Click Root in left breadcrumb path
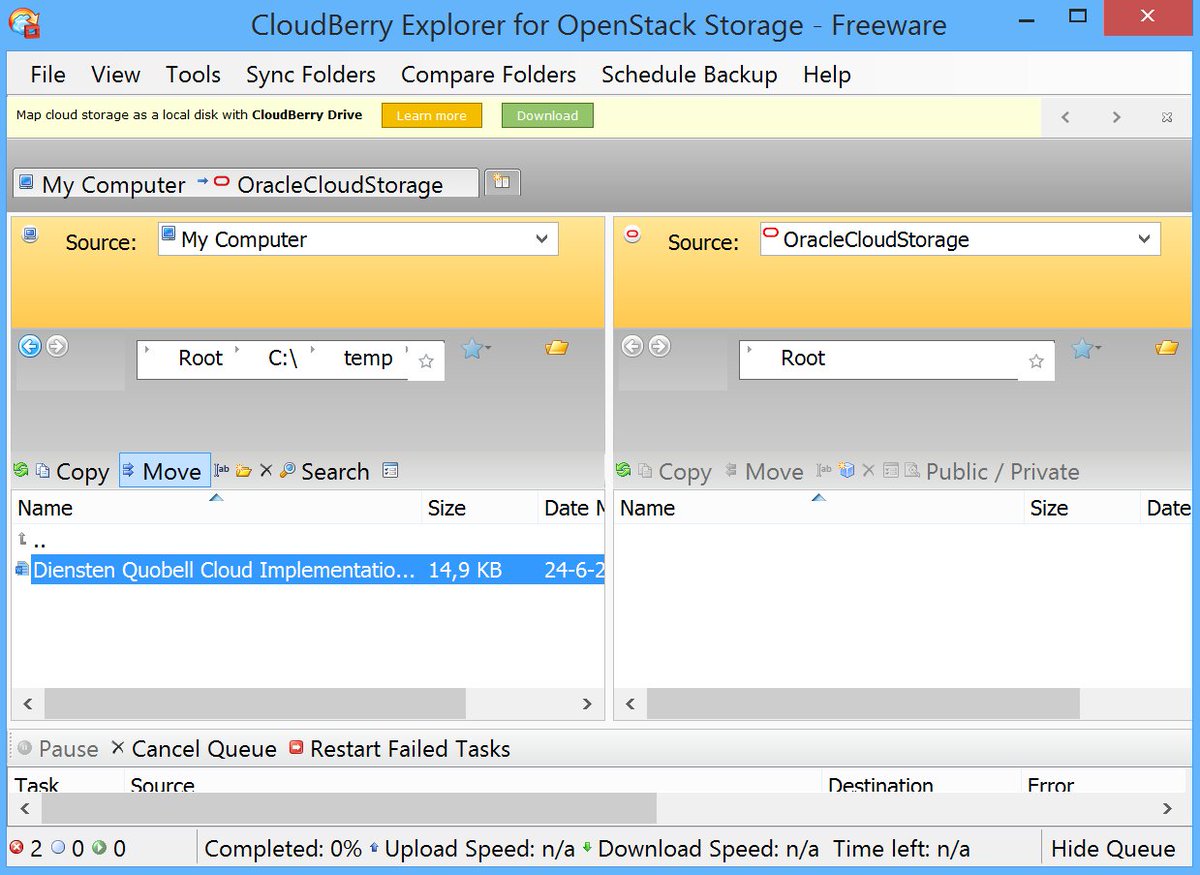 [x=200, y=358]
